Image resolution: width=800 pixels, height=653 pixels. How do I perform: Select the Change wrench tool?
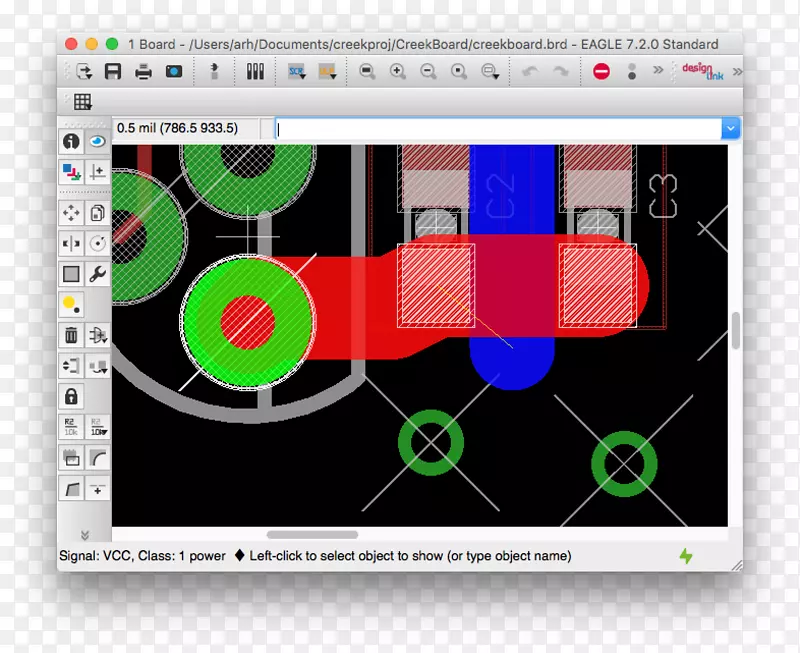(x=98, y=273)
